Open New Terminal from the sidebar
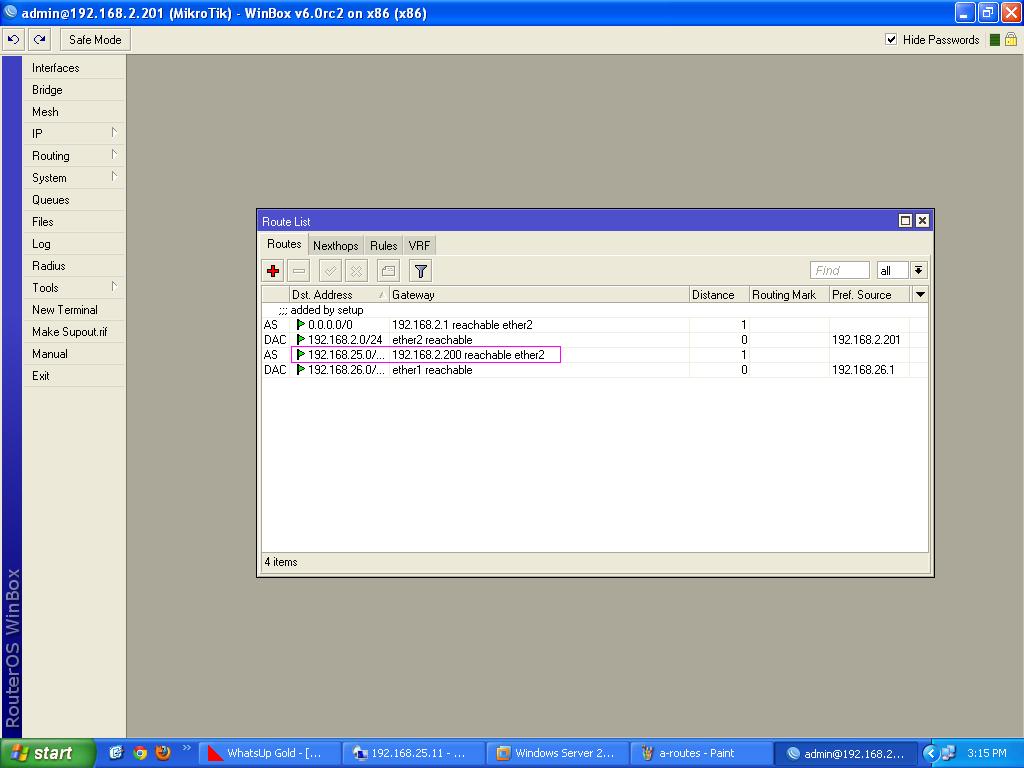 point(73,310)
